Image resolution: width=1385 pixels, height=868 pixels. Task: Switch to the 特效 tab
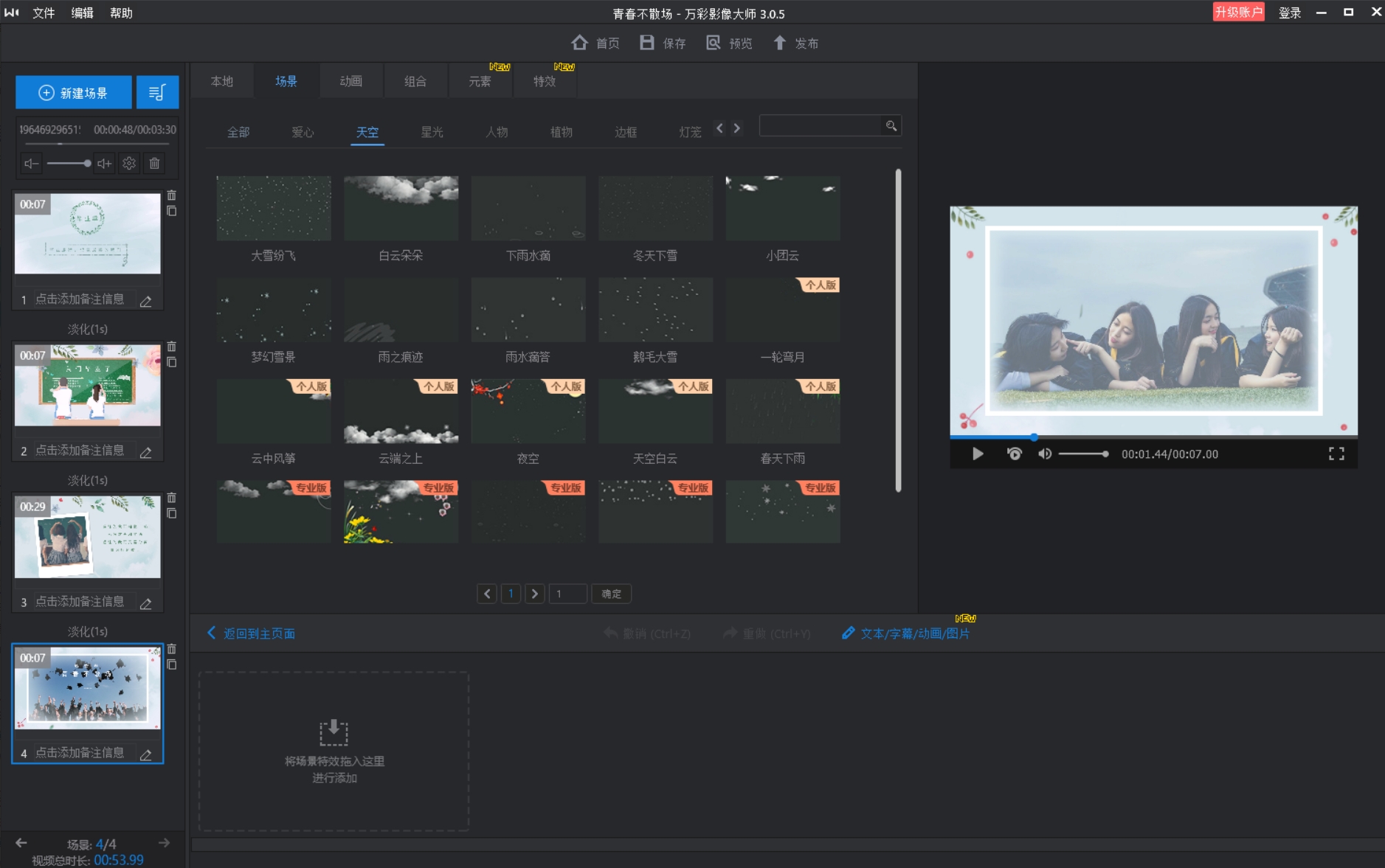point(545,81)
